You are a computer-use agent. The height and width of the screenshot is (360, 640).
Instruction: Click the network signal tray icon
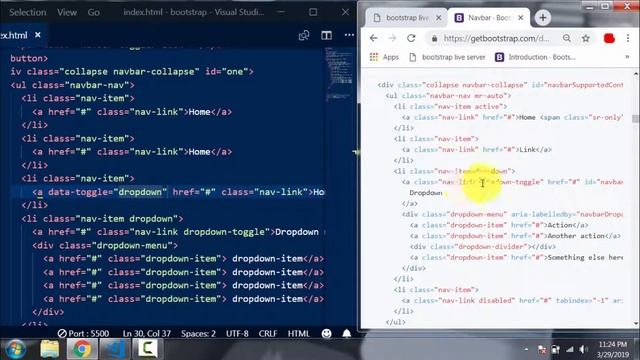pyautogui.click(x=569, y=349)
